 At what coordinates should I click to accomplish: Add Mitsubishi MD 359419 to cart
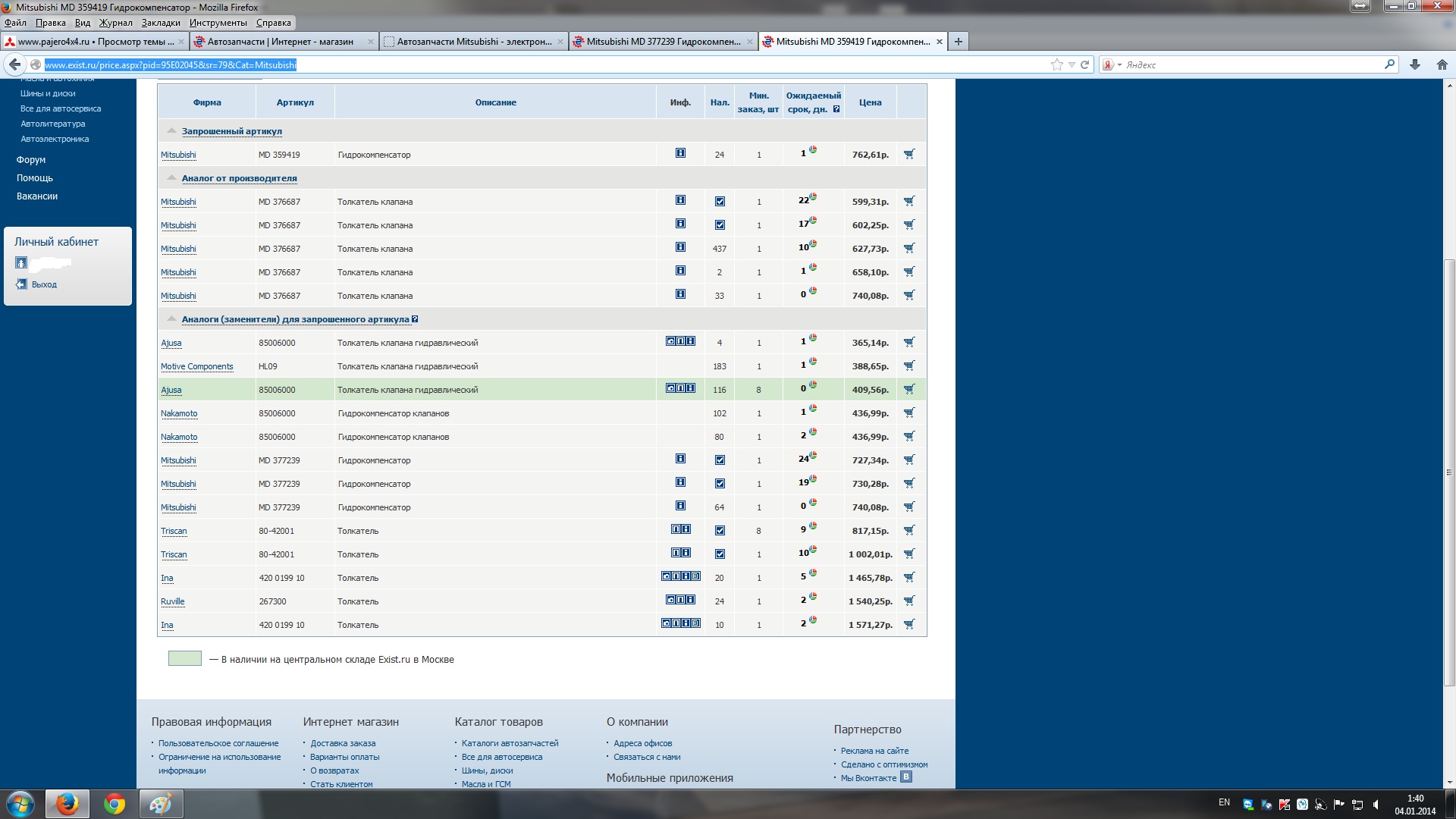coord(909,154)
